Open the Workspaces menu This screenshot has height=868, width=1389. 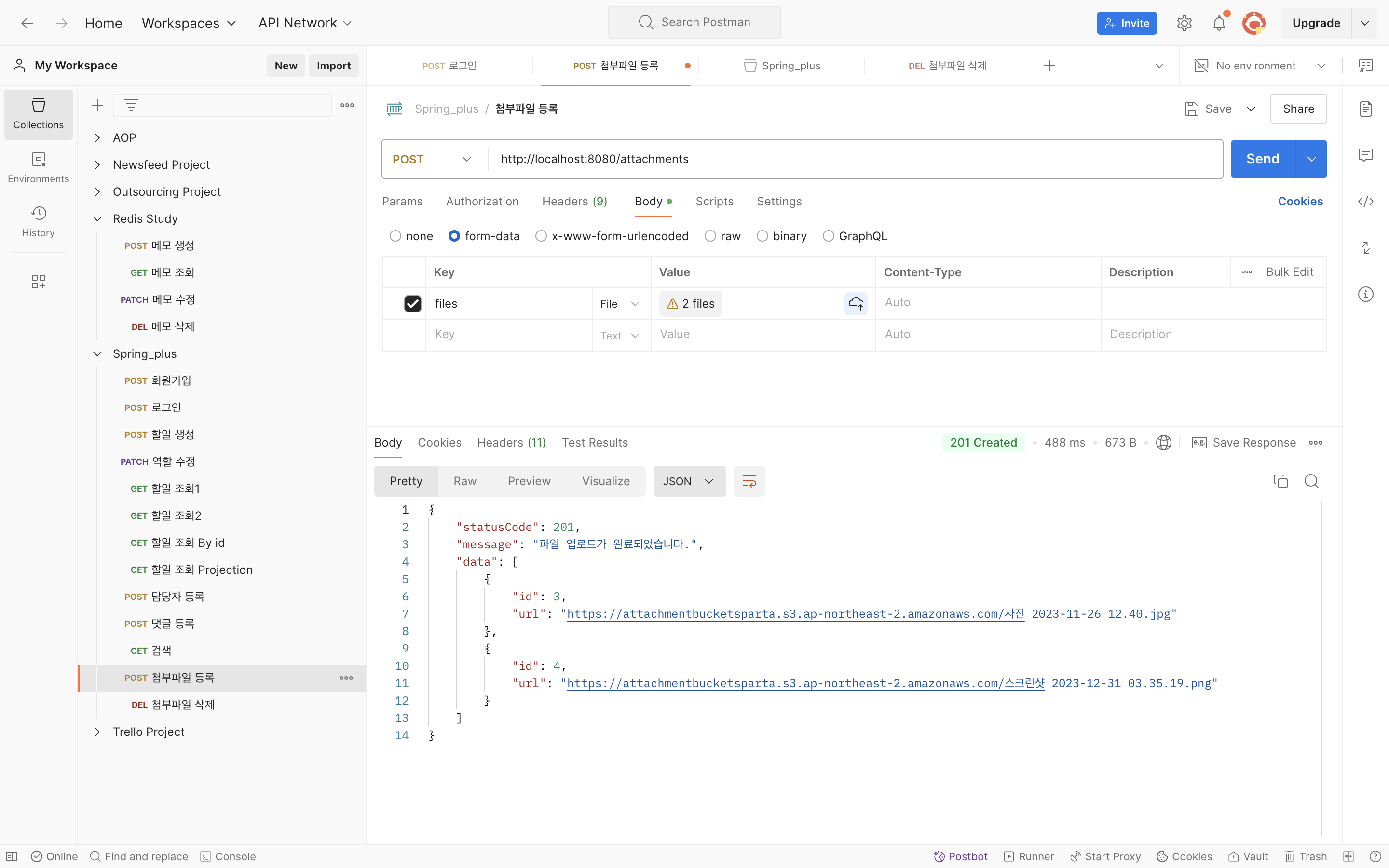coord(189,23)
